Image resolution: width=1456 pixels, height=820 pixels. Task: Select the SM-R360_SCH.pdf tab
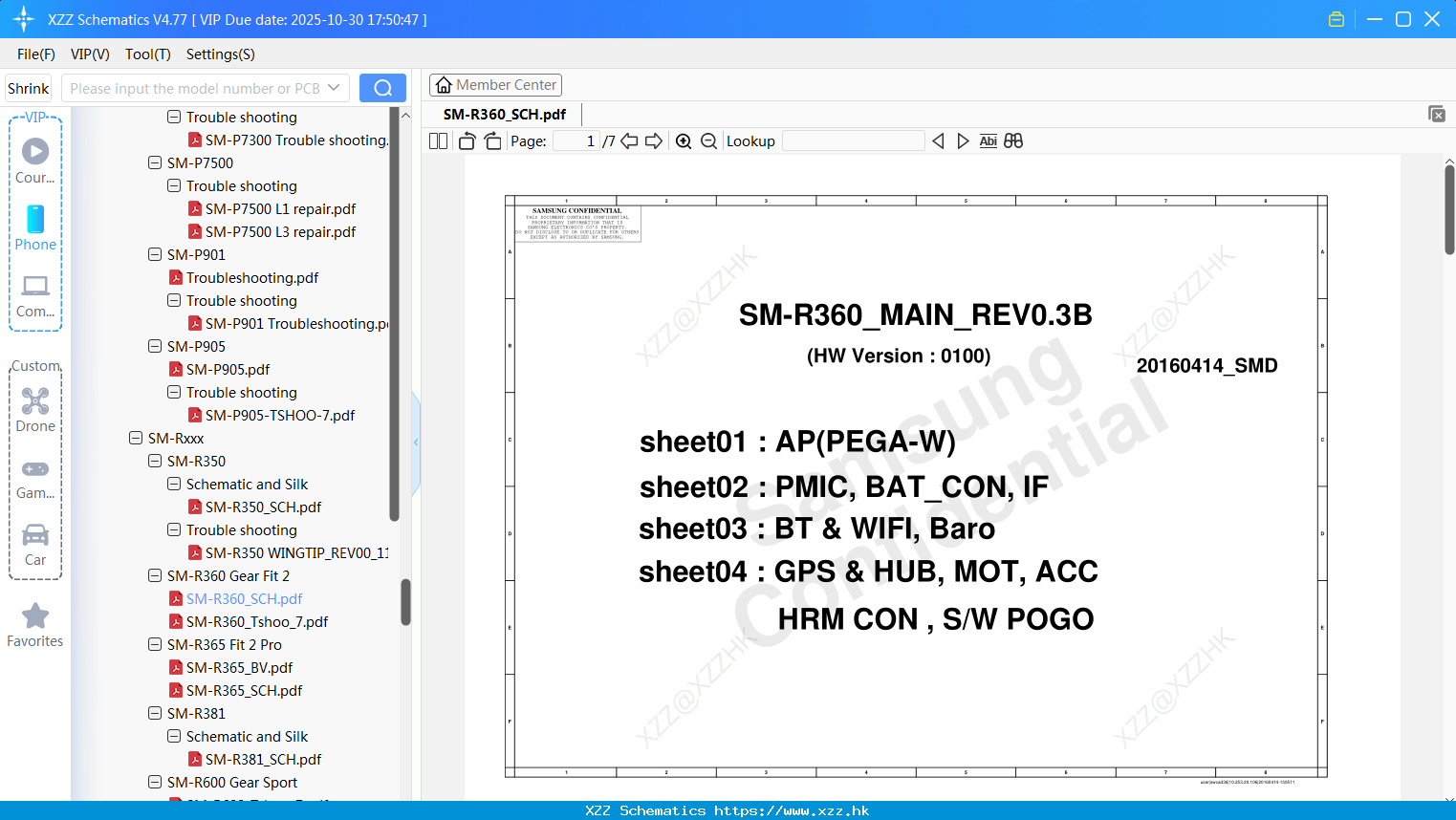pos(504,114)
